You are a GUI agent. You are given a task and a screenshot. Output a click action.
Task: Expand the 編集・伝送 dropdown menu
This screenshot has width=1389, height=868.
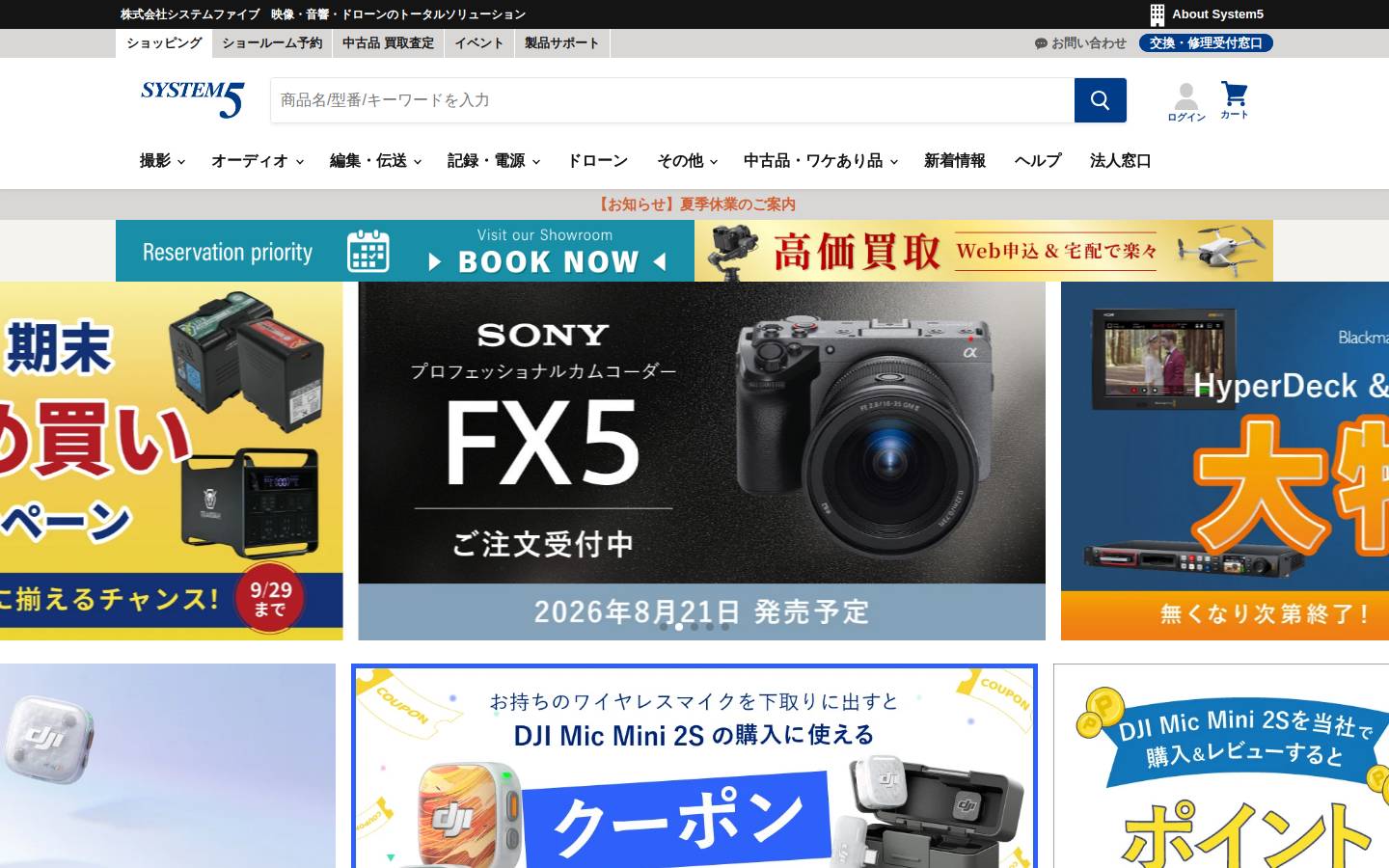[375, 161]
